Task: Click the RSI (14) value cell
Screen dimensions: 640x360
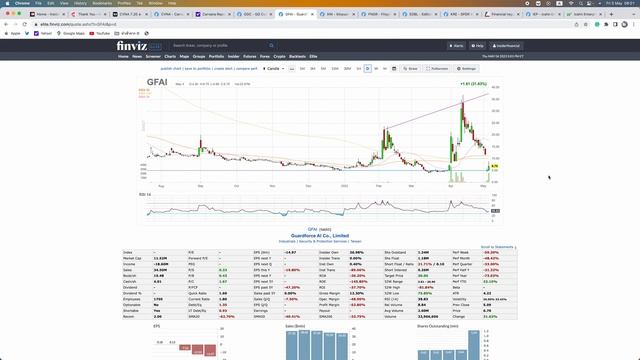Action: click(x=422, y=299)
